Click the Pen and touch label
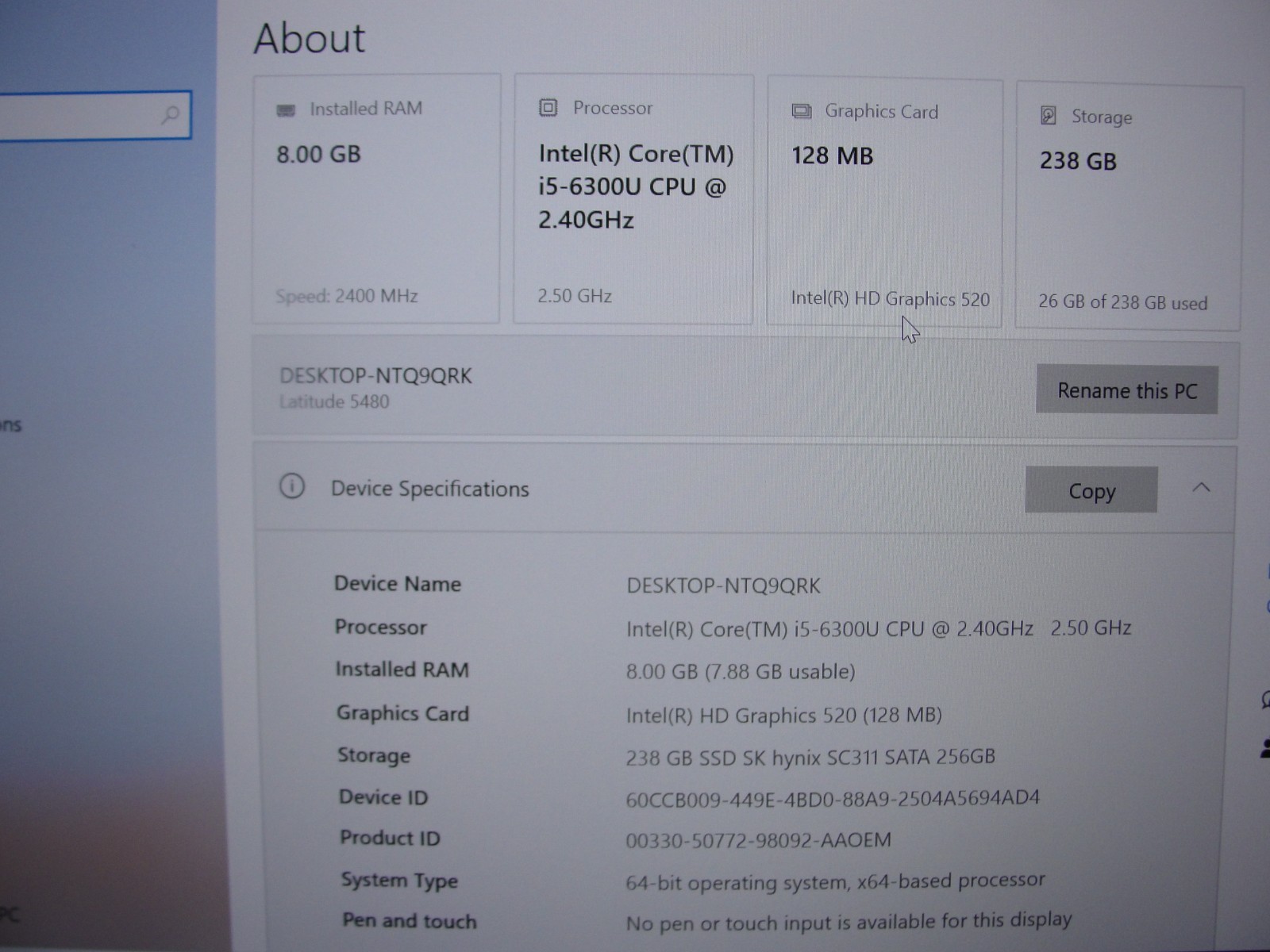This screenshot has height=952, width=1270. pyautogui.click(x=409, y=921)
